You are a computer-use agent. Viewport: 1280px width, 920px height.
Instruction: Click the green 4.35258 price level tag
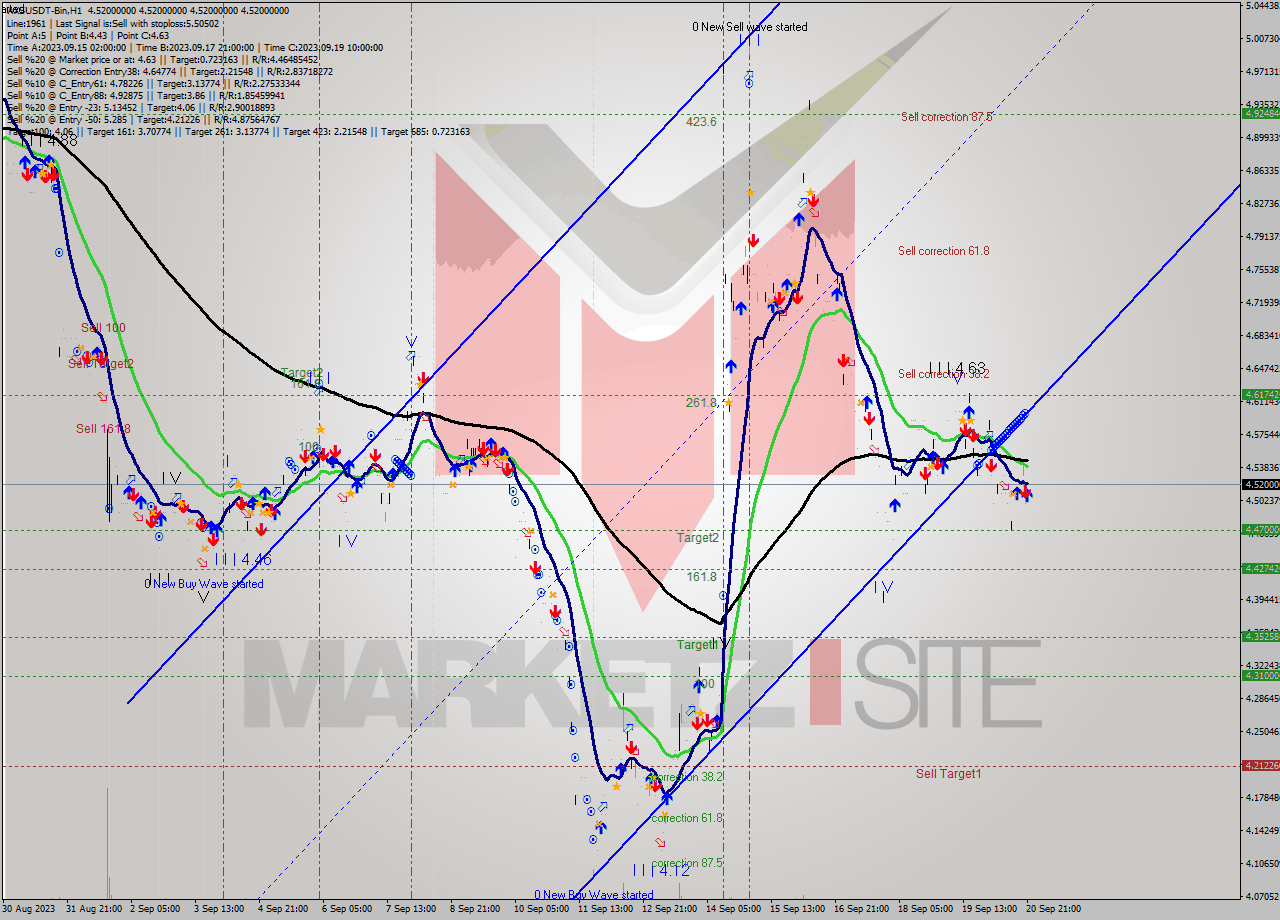[1260, 636]
